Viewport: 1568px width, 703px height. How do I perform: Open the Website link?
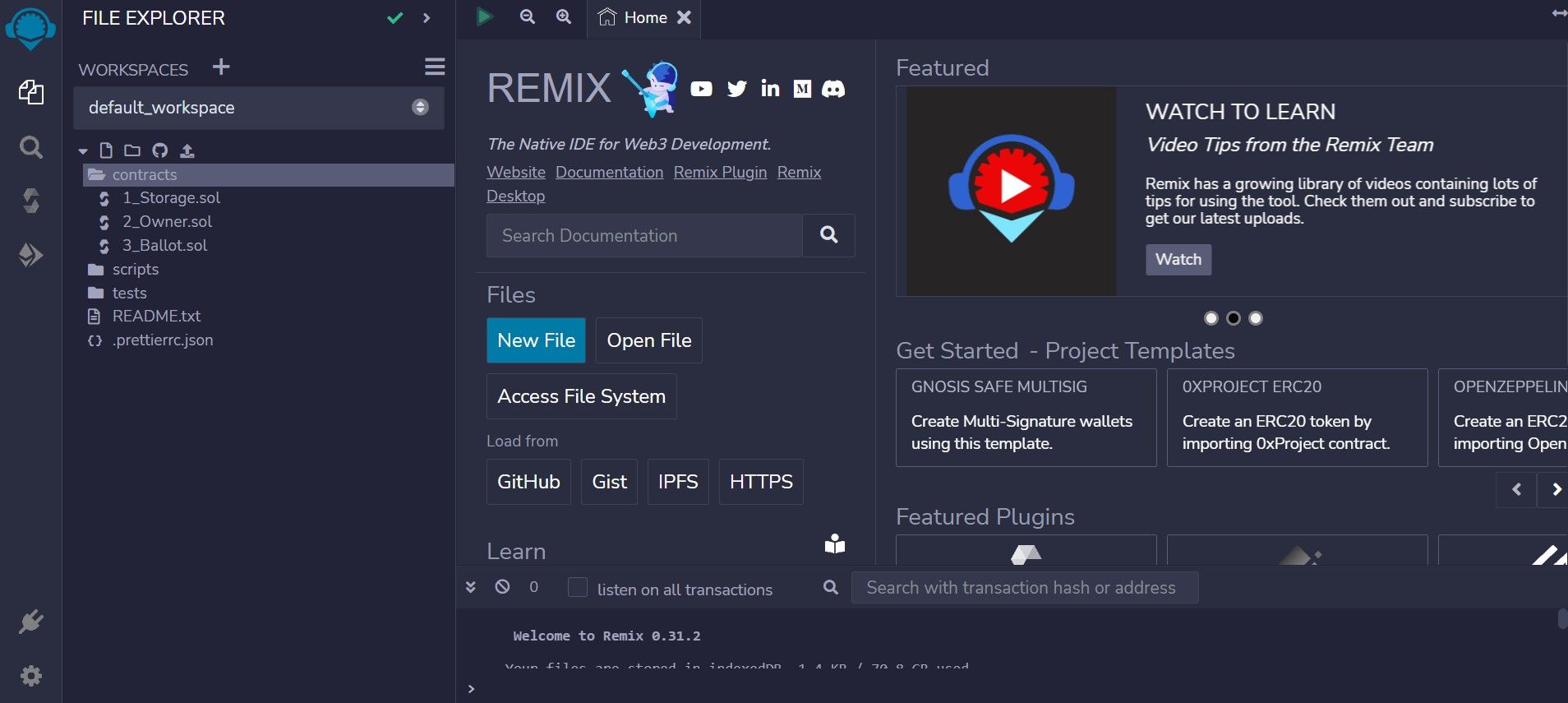point(516,172)
